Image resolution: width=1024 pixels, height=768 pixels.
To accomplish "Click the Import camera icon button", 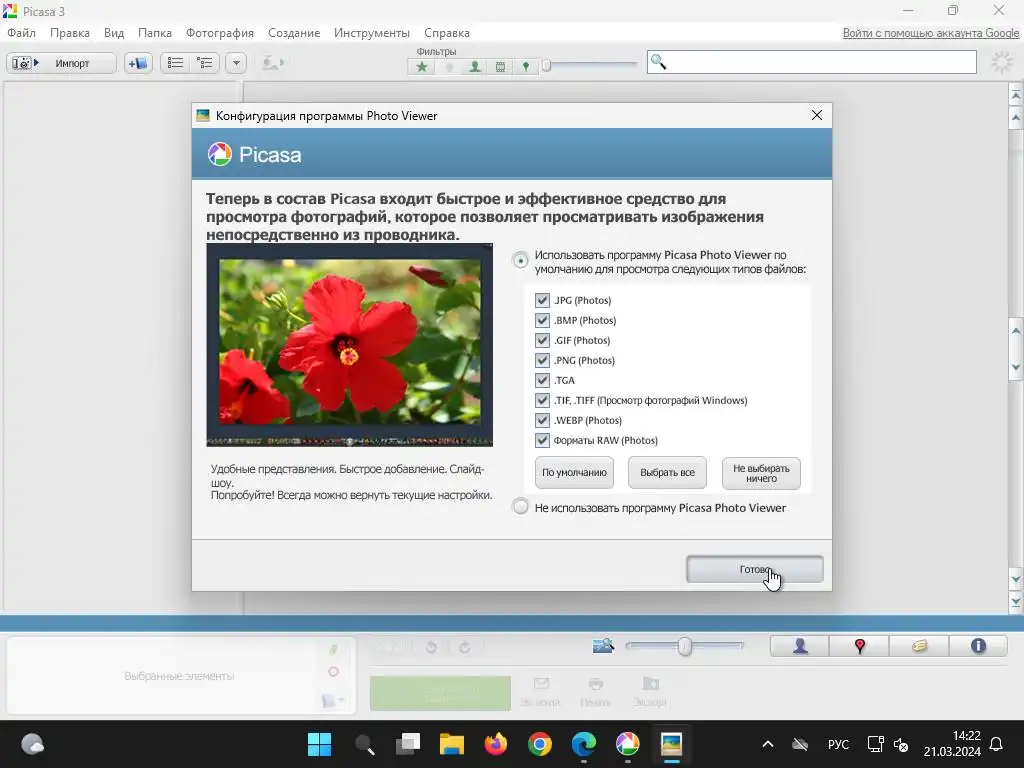I will point(61,63).
